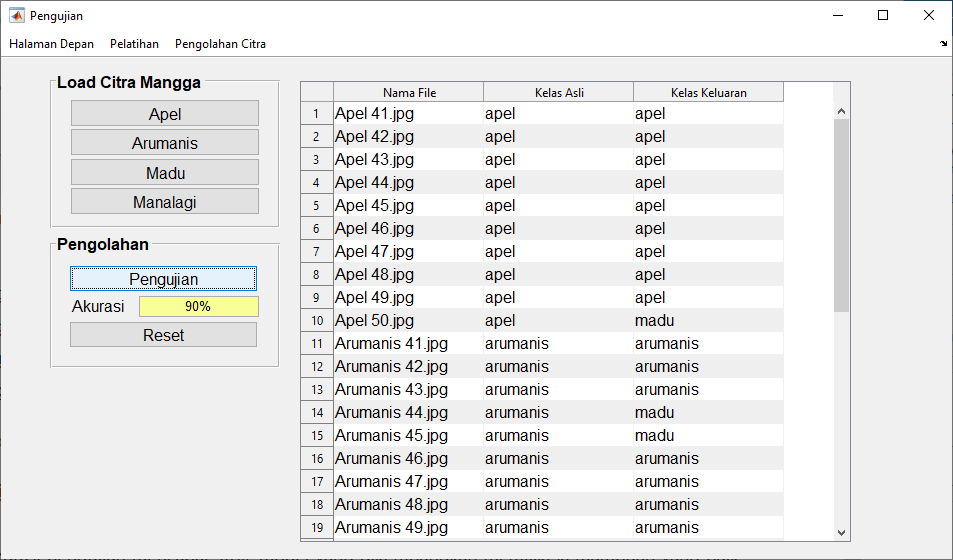Open the Pelatihan menu
This screenshot has height=560, width=953.
coord(134,44)
